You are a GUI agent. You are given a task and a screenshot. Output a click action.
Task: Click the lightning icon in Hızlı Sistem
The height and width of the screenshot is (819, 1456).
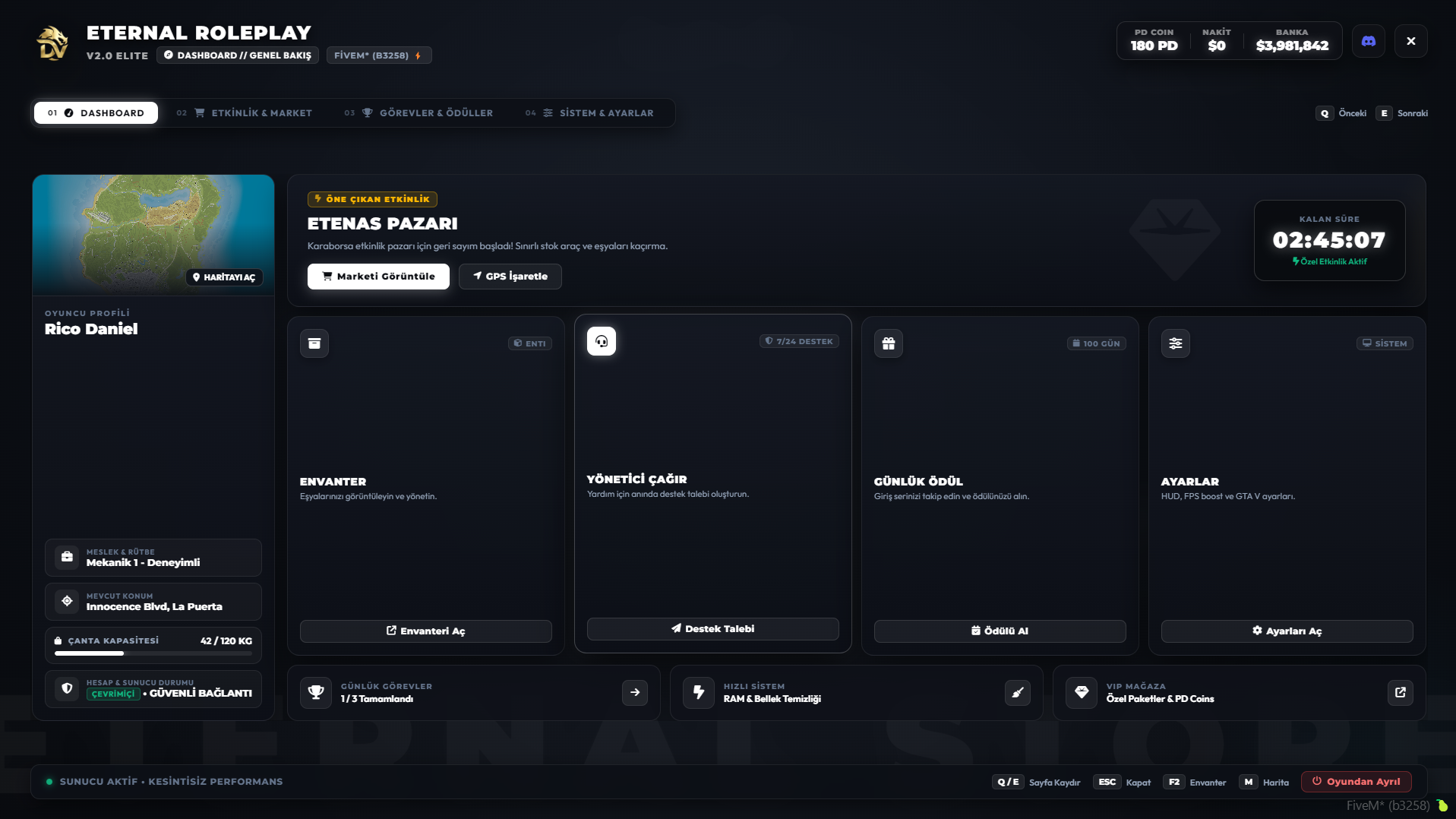coord(698,692)
